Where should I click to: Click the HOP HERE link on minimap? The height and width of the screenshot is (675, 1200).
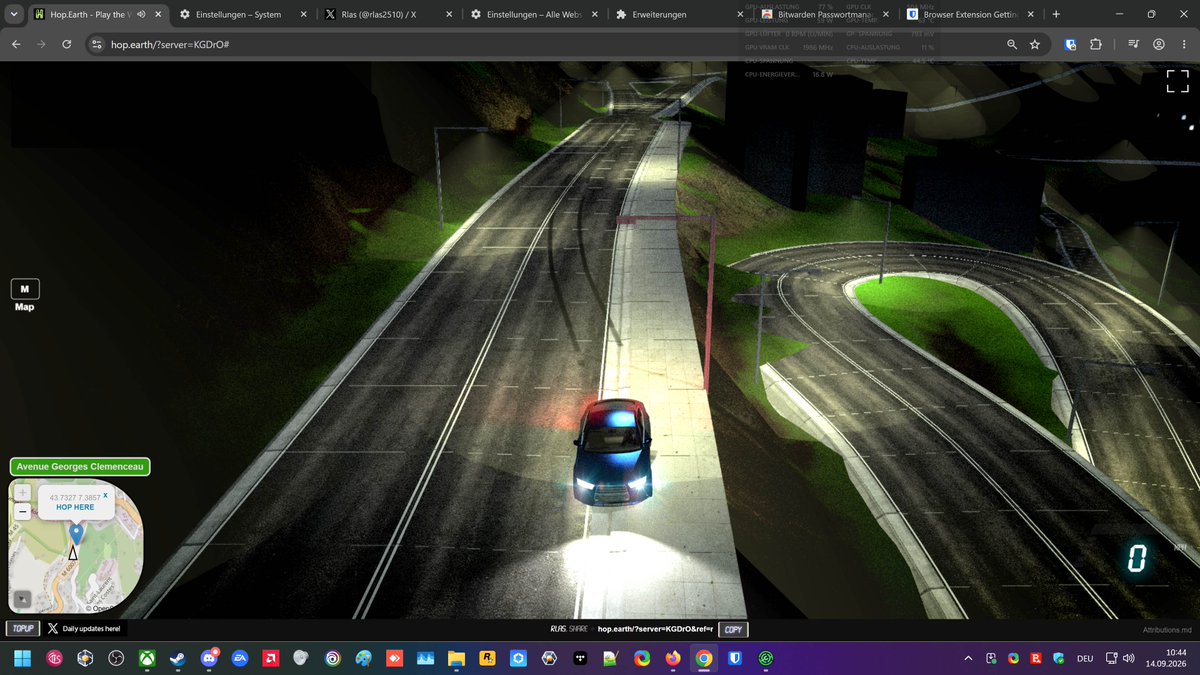tap(75, 507)
